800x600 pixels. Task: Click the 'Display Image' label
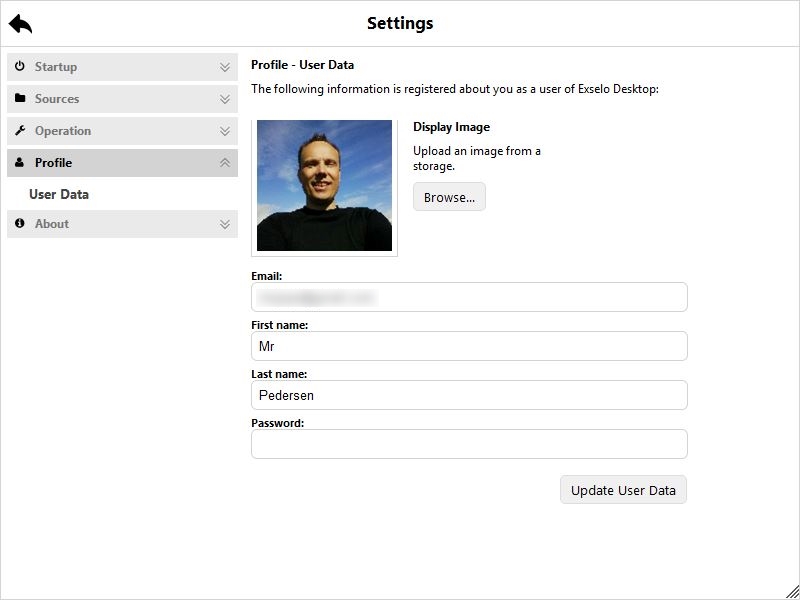452,127
